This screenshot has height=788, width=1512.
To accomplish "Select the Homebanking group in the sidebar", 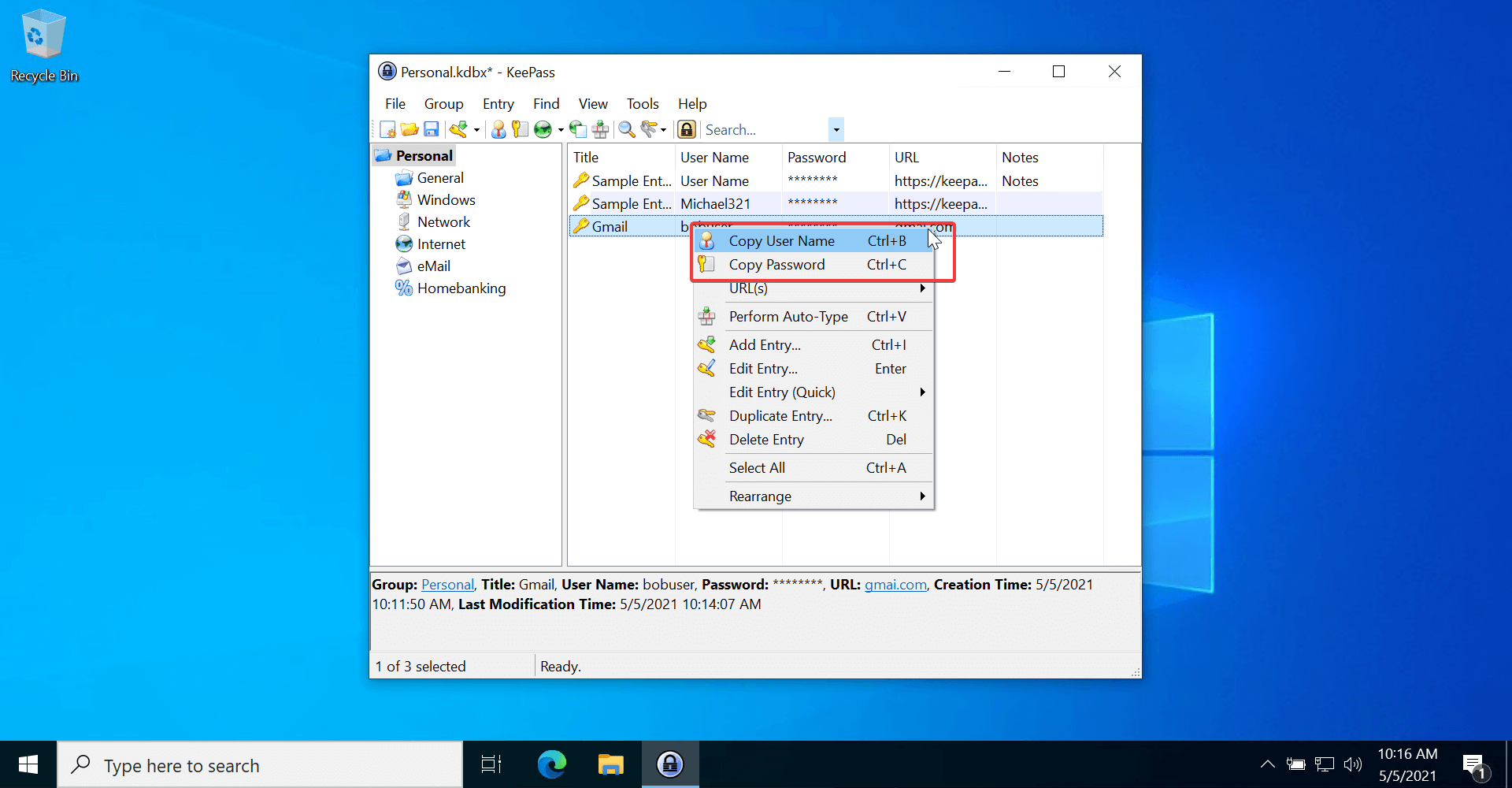I will pos(461,288).
